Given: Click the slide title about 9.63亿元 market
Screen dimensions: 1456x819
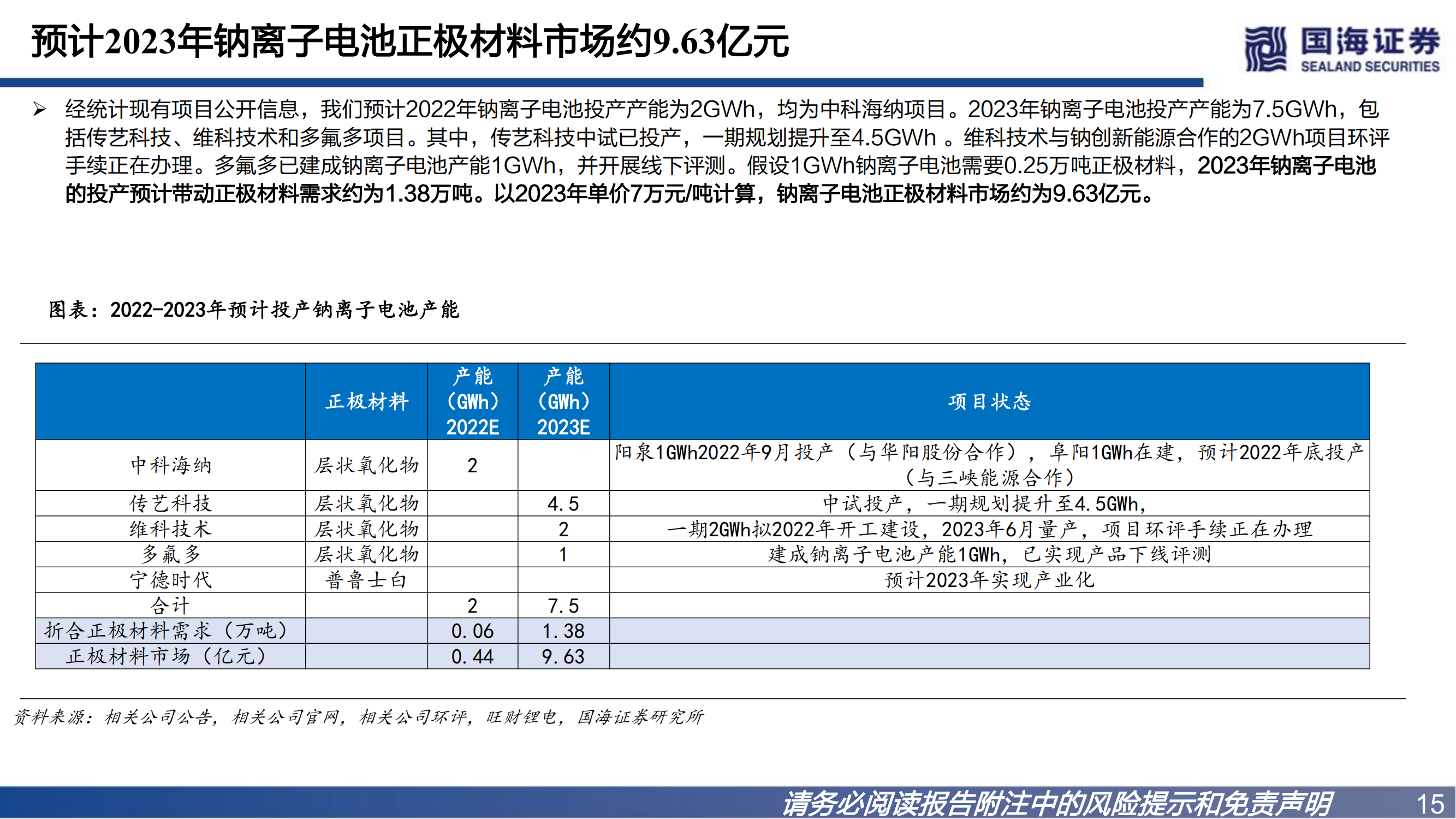Looking at the screenshot, I should pyautogui.click(x=410, y=42).
